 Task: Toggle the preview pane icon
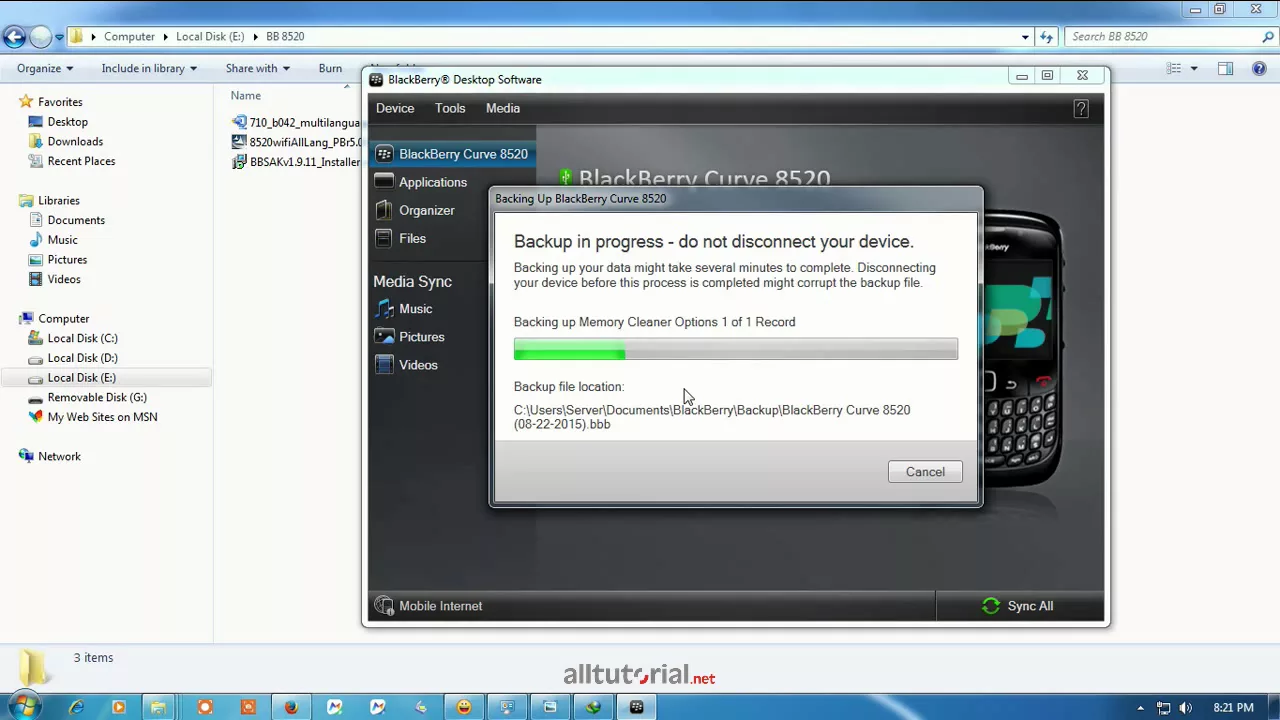(x=1225, y=68)
